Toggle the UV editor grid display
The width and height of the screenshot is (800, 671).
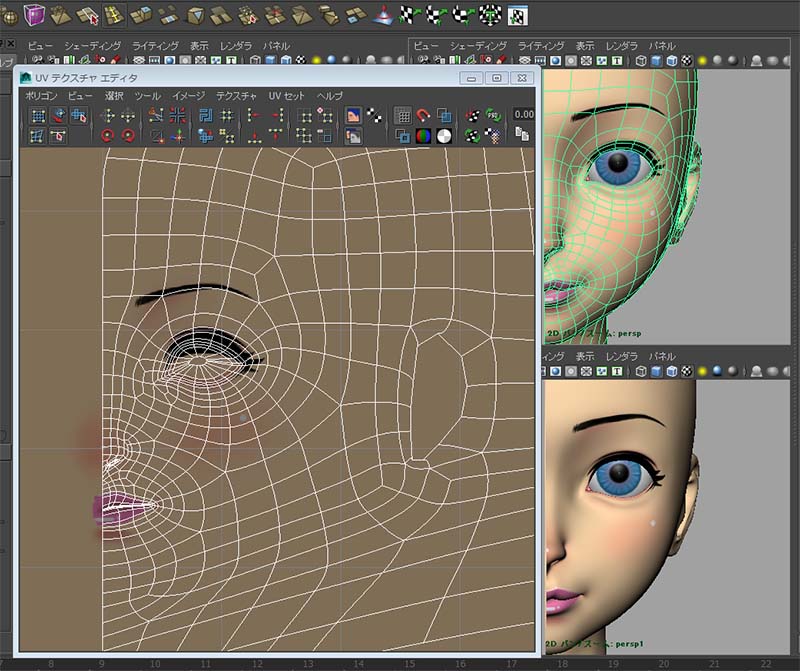[403, 116]
